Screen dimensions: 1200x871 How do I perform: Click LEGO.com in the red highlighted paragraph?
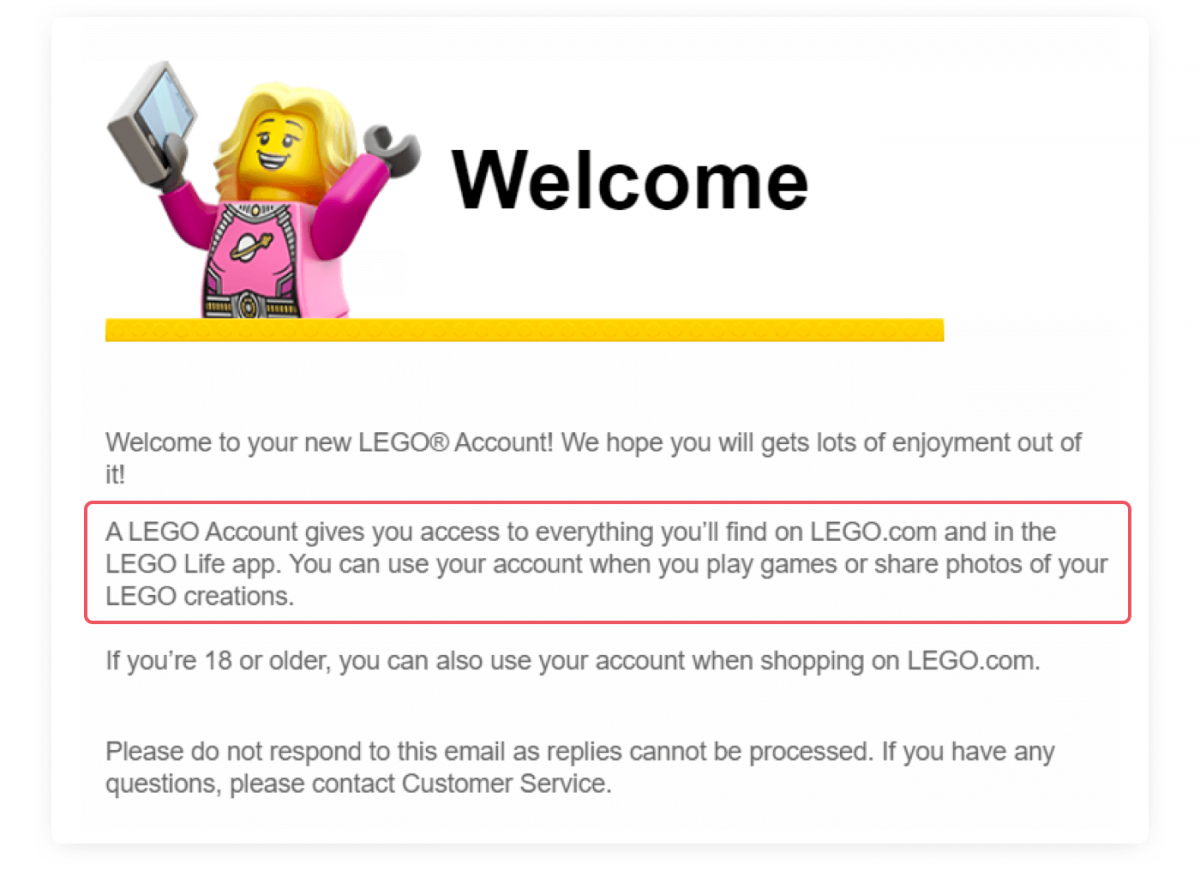pos(873,531)
